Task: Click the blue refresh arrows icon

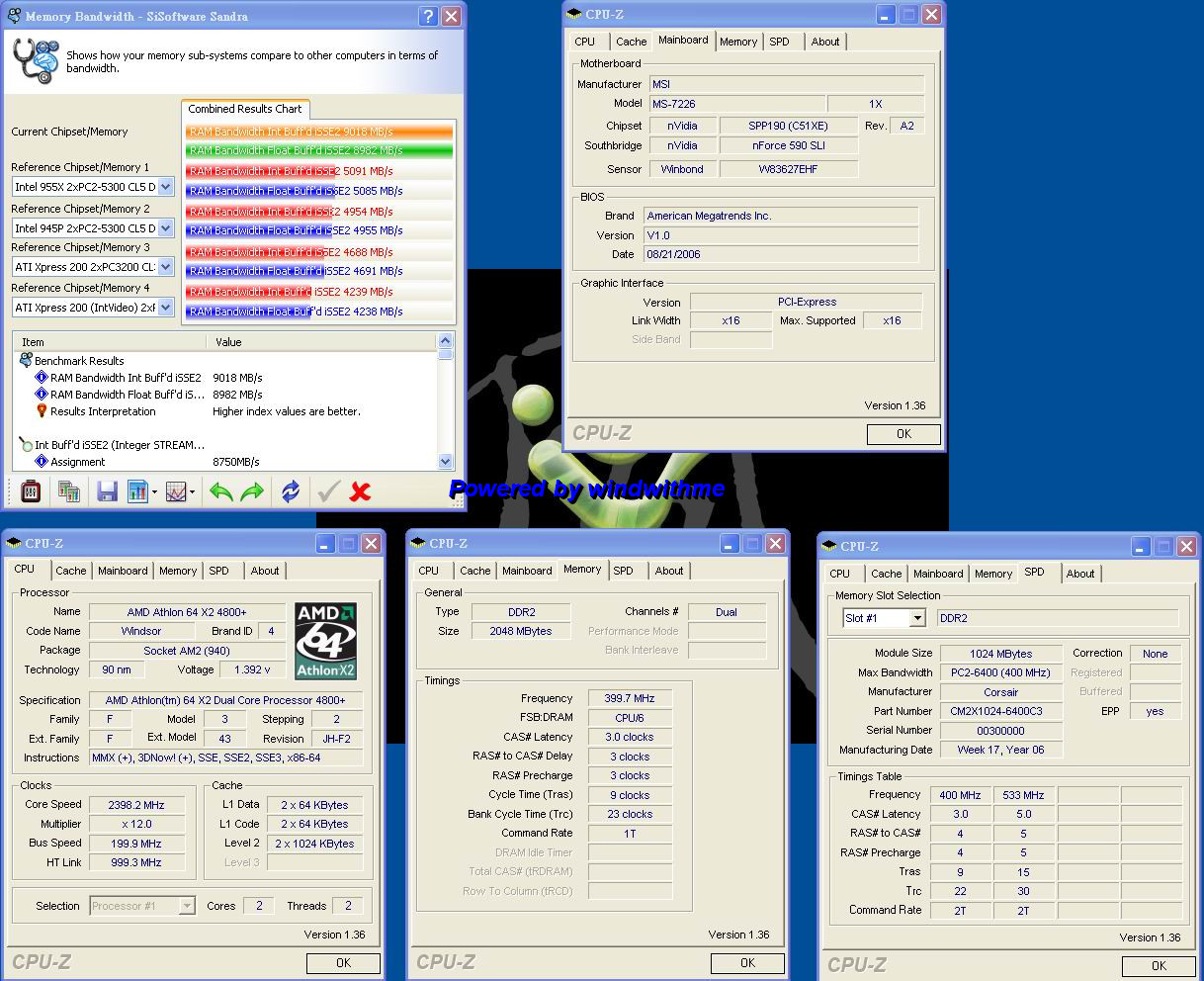Action: [x=291, y=490]
